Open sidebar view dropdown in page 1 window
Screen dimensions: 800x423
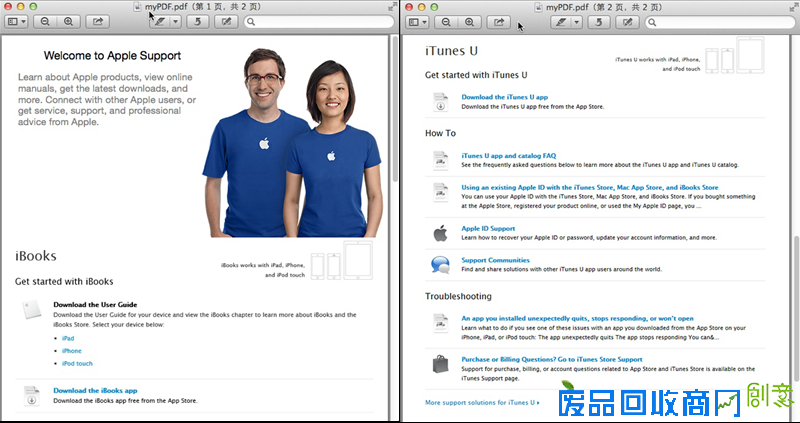click(18, 21)
